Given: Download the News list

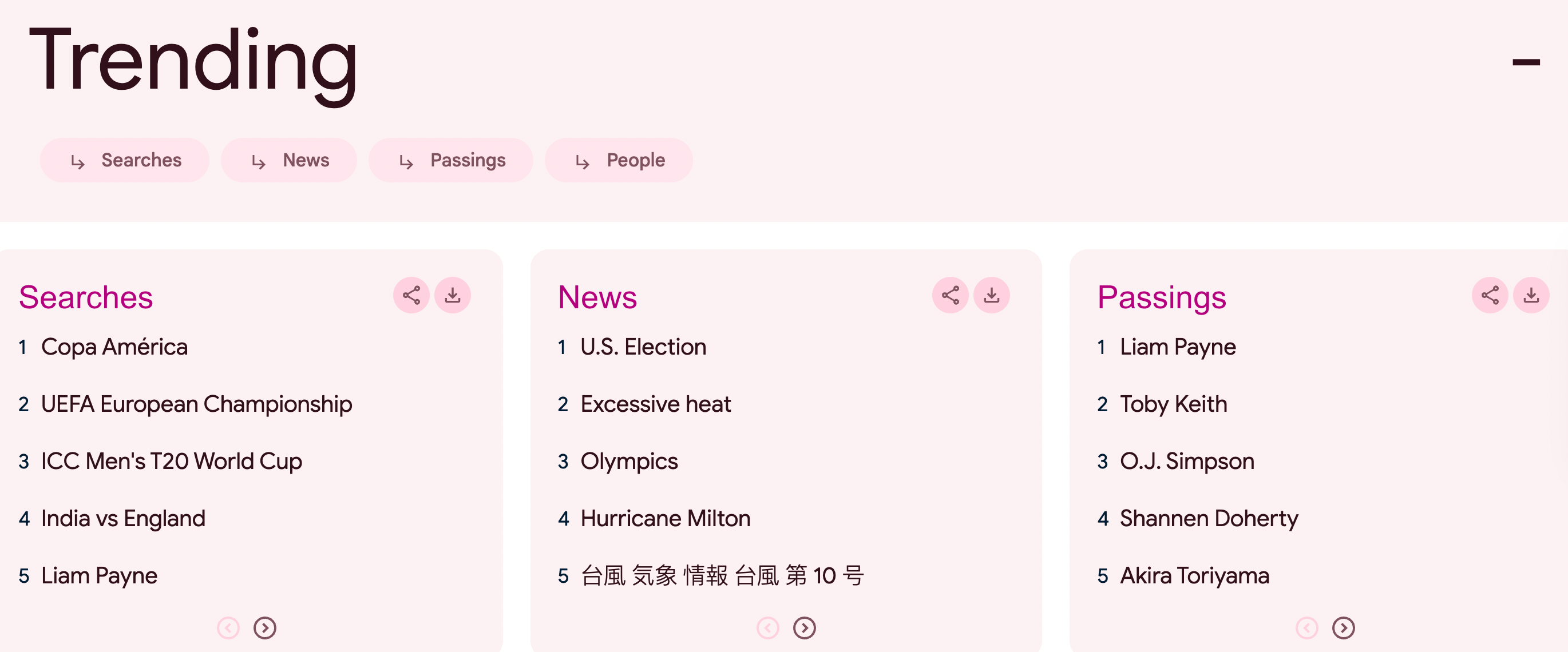Looking at the screenshot, I should click(x=992, y=296).
